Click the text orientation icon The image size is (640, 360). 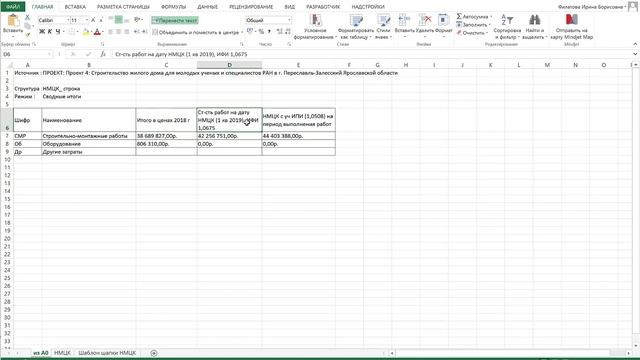[x=137, y=20]
